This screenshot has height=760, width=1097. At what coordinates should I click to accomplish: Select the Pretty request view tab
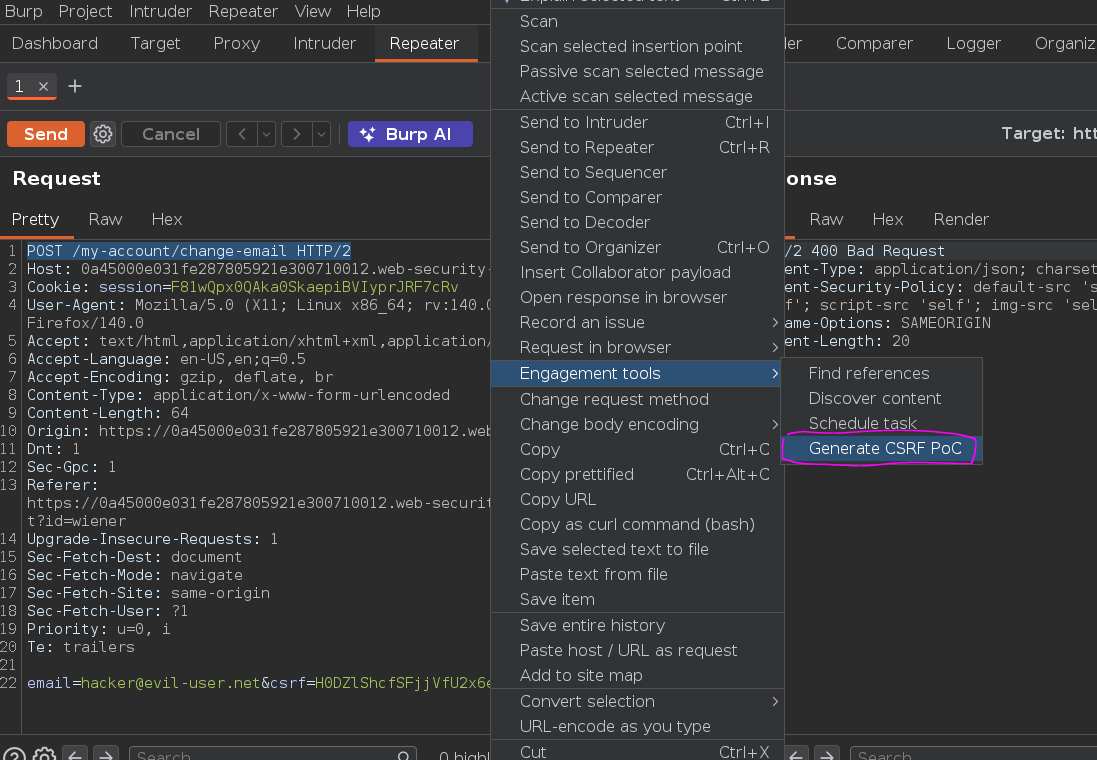[36, 220]
